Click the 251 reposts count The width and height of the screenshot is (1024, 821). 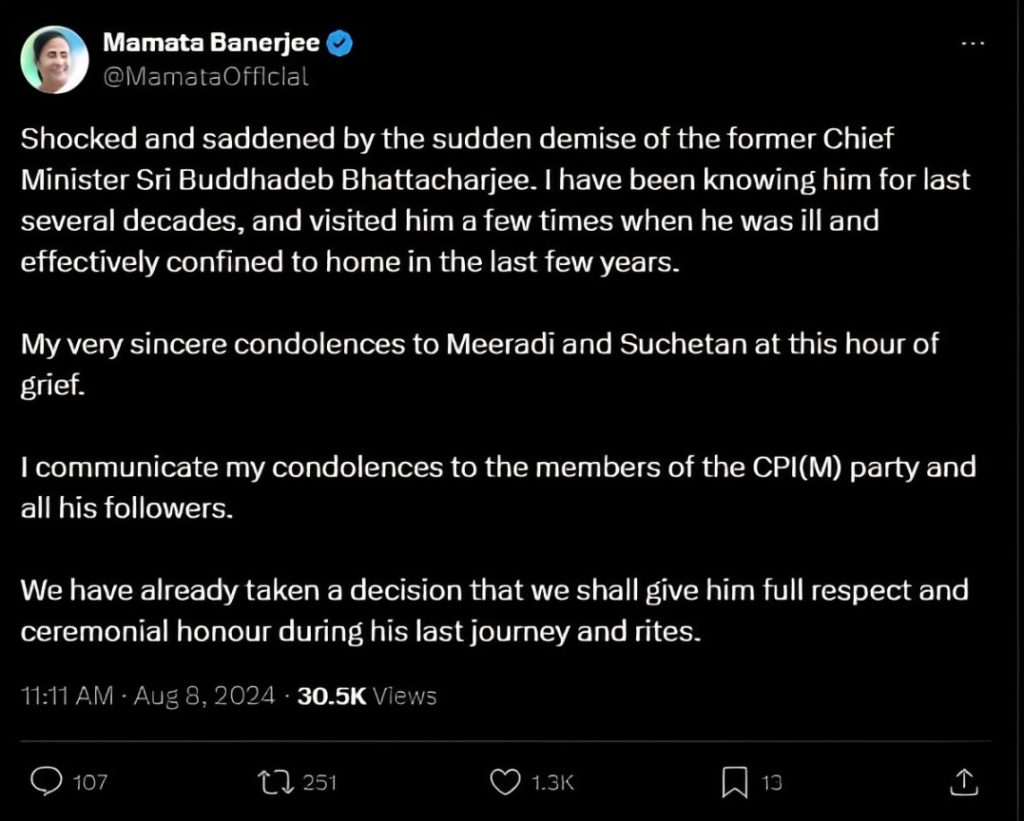(x=320, y=783)
